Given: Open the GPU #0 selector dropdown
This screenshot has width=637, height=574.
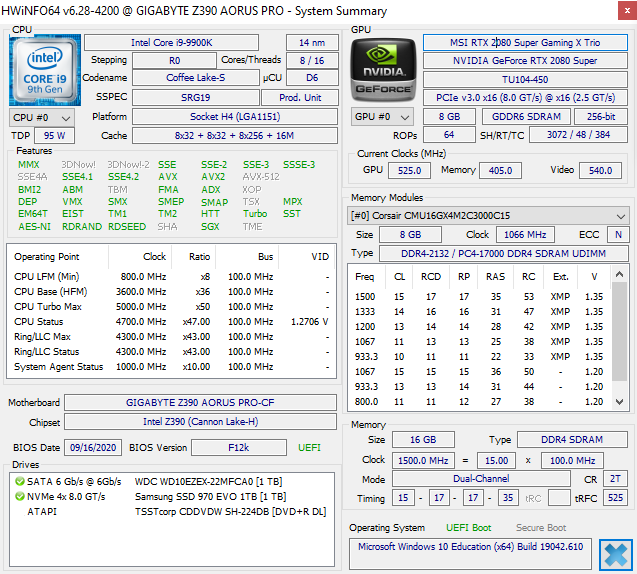Looking at the screenshot, I should coord(382,117).
